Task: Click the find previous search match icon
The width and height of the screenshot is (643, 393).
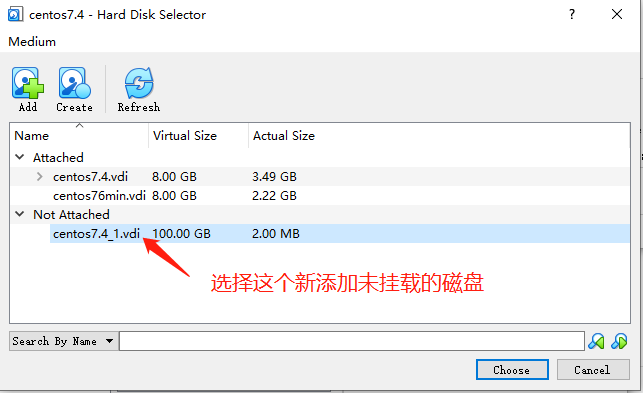Action: click(596, 341)
